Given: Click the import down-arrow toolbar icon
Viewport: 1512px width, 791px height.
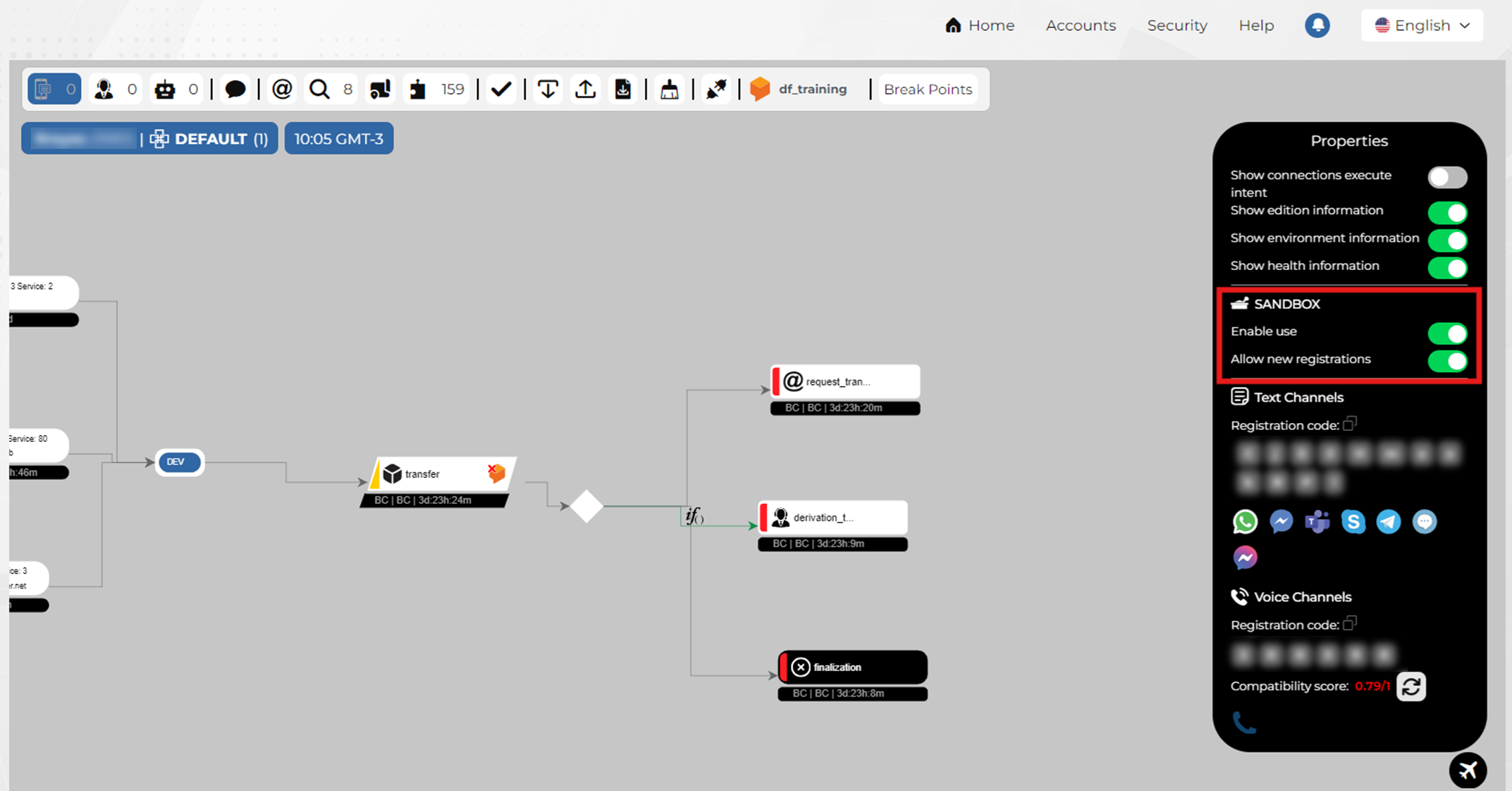Looking at the screenshot, I should pos(548,90).
